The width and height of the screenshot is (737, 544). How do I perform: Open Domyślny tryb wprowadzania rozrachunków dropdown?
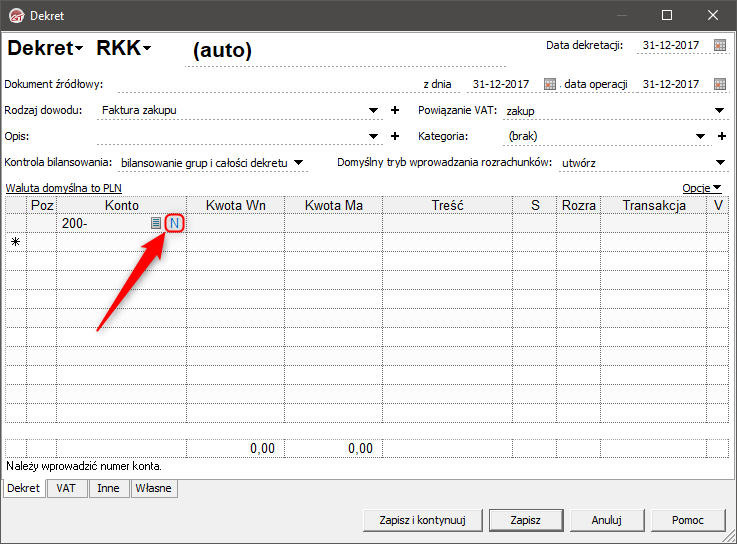(x=720, y=163)
